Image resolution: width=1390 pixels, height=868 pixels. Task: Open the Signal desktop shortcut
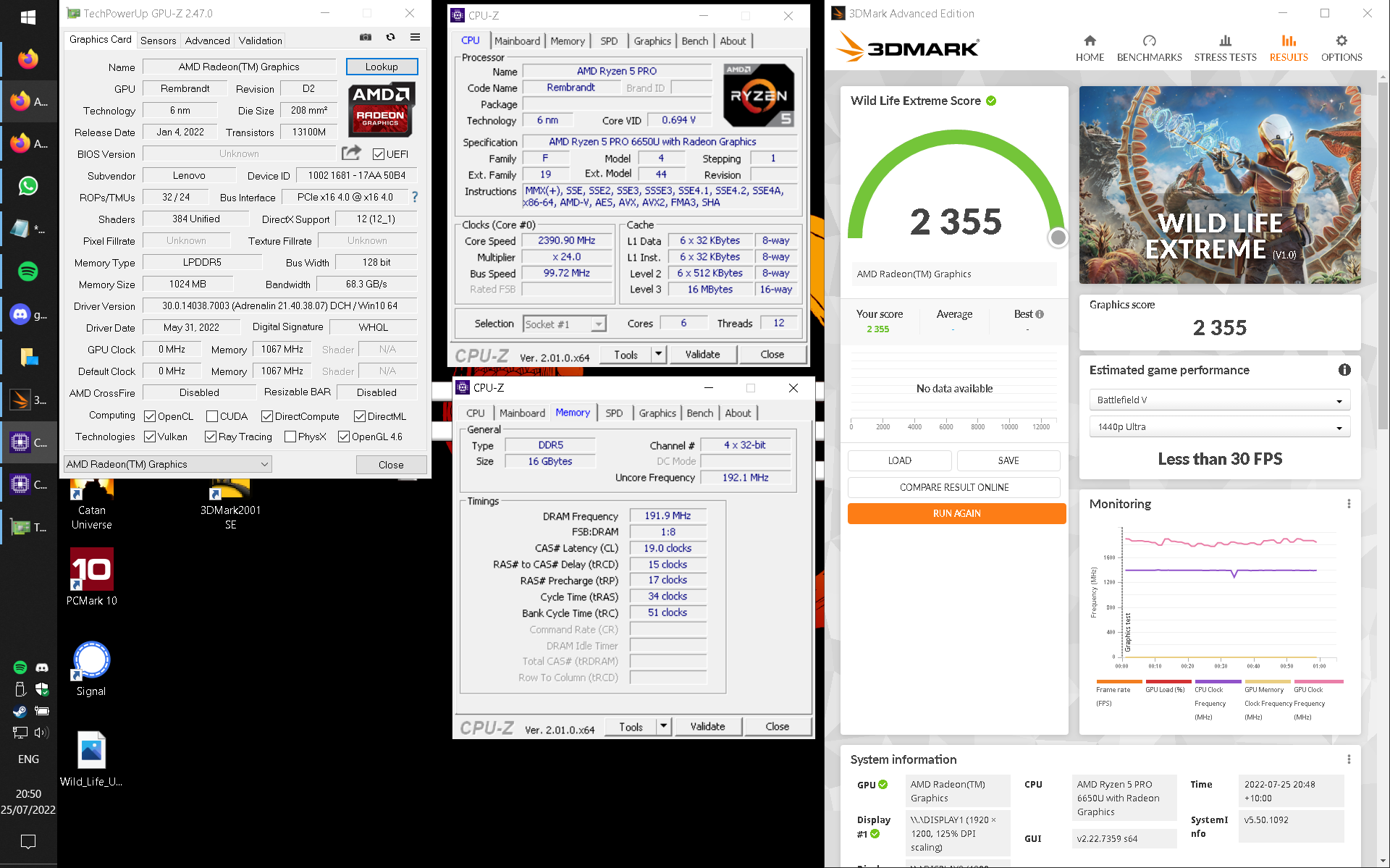click(x=92, y=669)
